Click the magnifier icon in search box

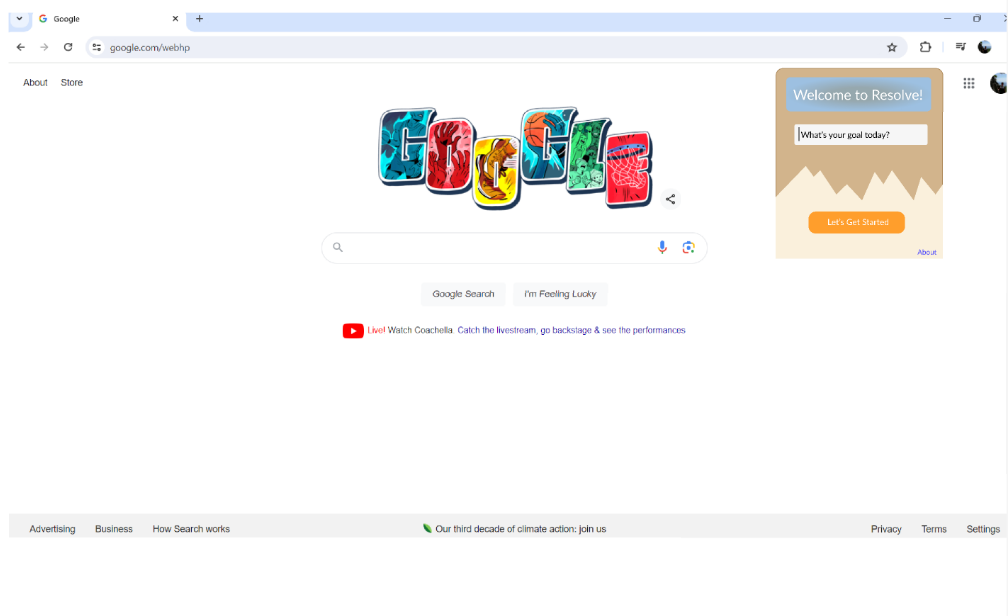click(x=338, y=247)
